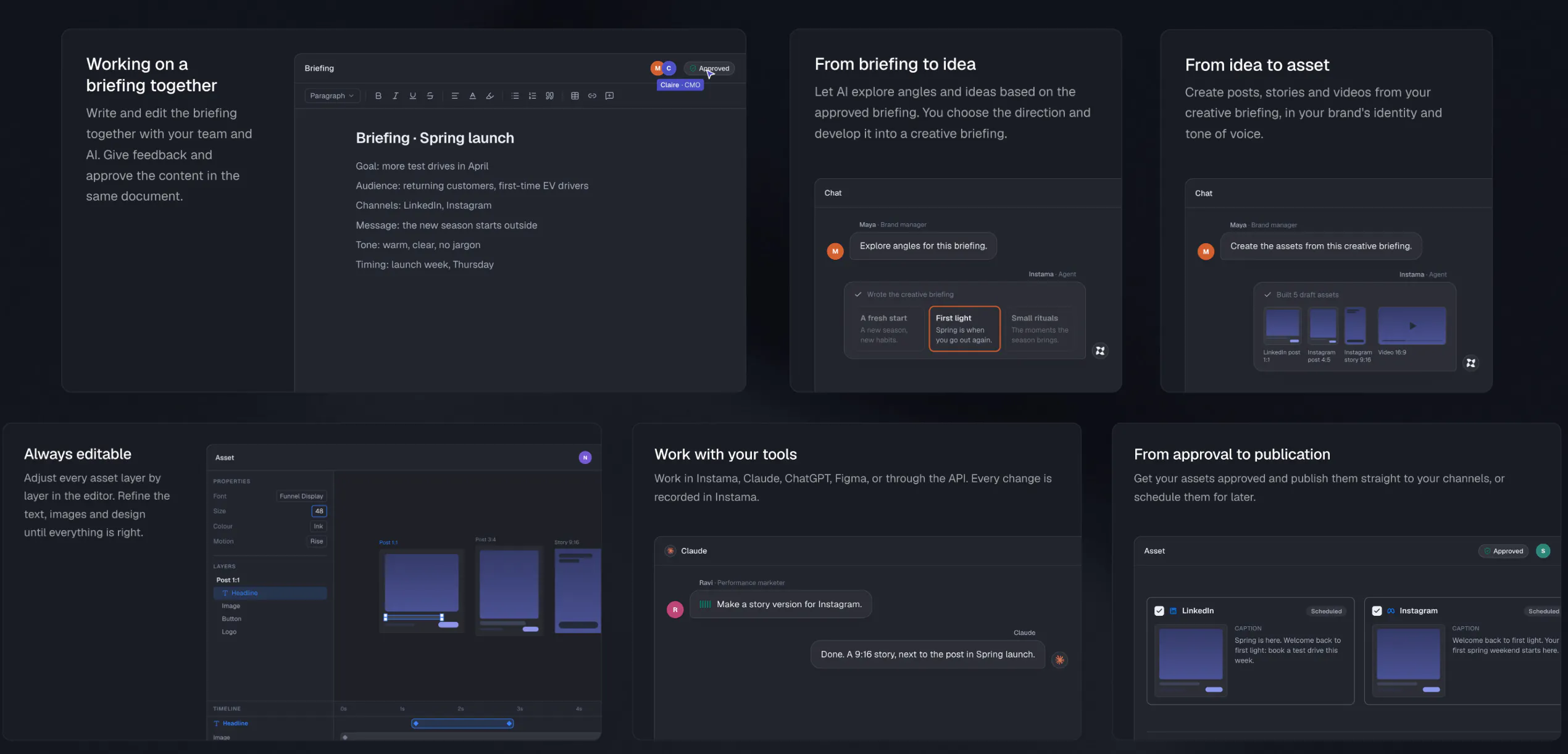Change the Ink colour property

pyautogui.click(x=319, y=526)
